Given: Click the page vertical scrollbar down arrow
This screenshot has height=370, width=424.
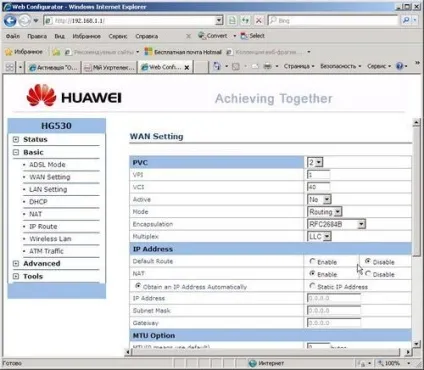Looking at the screenshot, I should tap(416, 343).
